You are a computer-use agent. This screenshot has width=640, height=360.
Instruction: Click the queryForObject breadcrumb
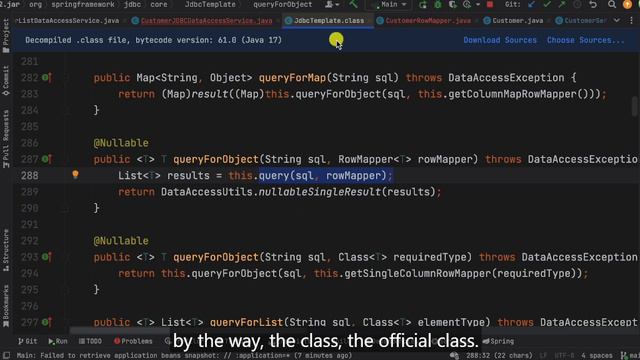coord(282,4)
